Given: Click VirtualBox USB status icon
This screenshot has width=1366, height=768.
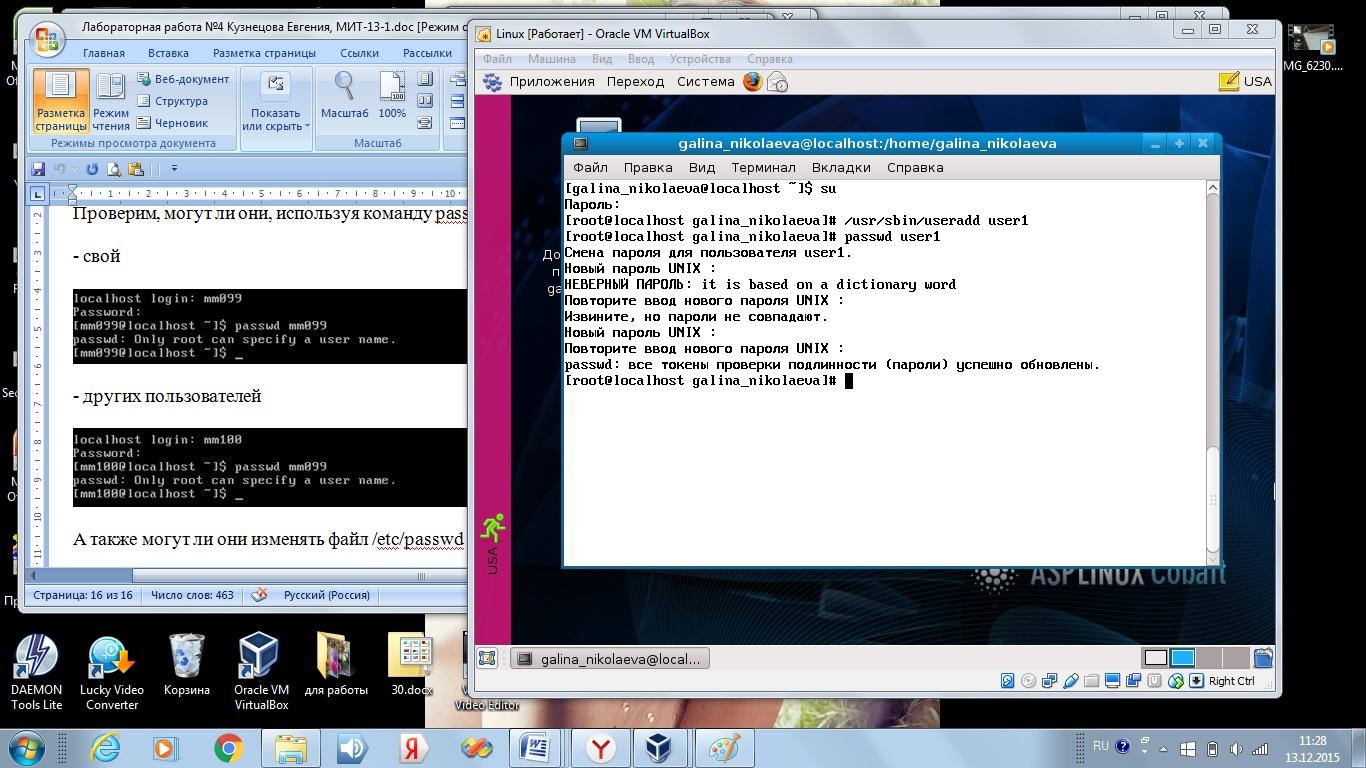Looking at the screenshot, I should [x=1071, y=681].
